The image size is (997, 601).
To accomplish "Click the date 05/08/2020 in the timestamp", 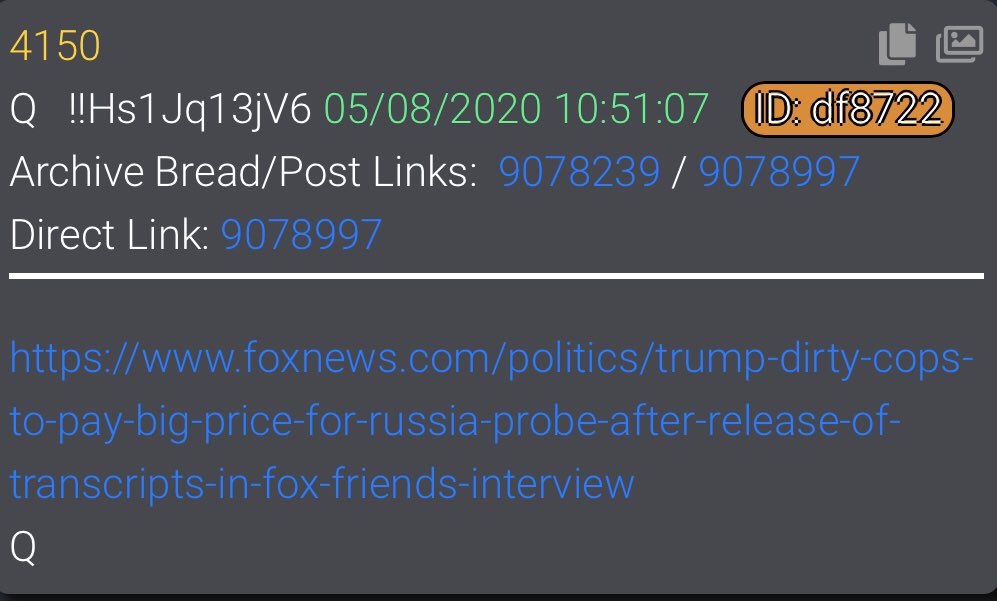I will coord(433,109).
